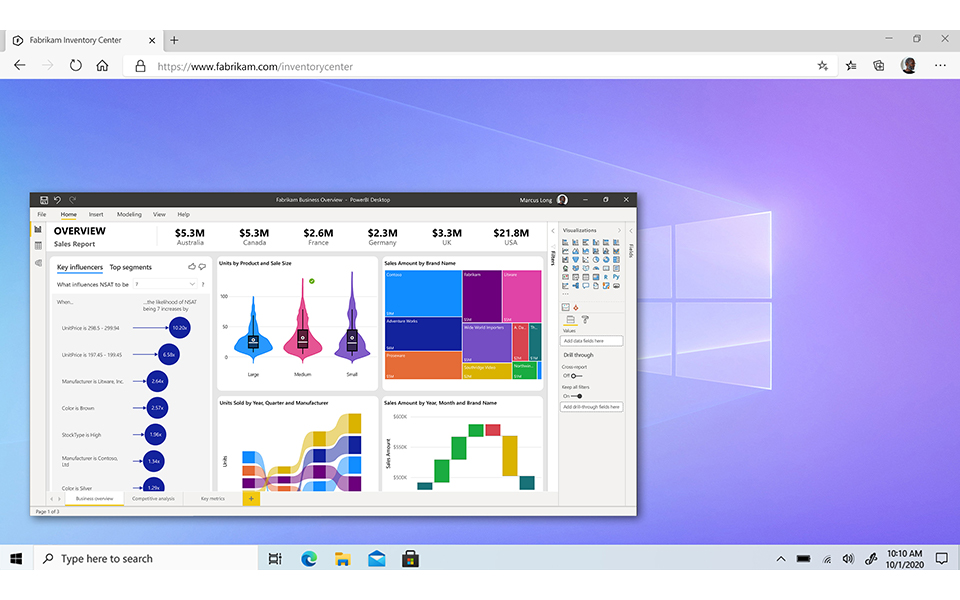
Task: Click the yellow plus to add a new page
Action: click(251, 497)
